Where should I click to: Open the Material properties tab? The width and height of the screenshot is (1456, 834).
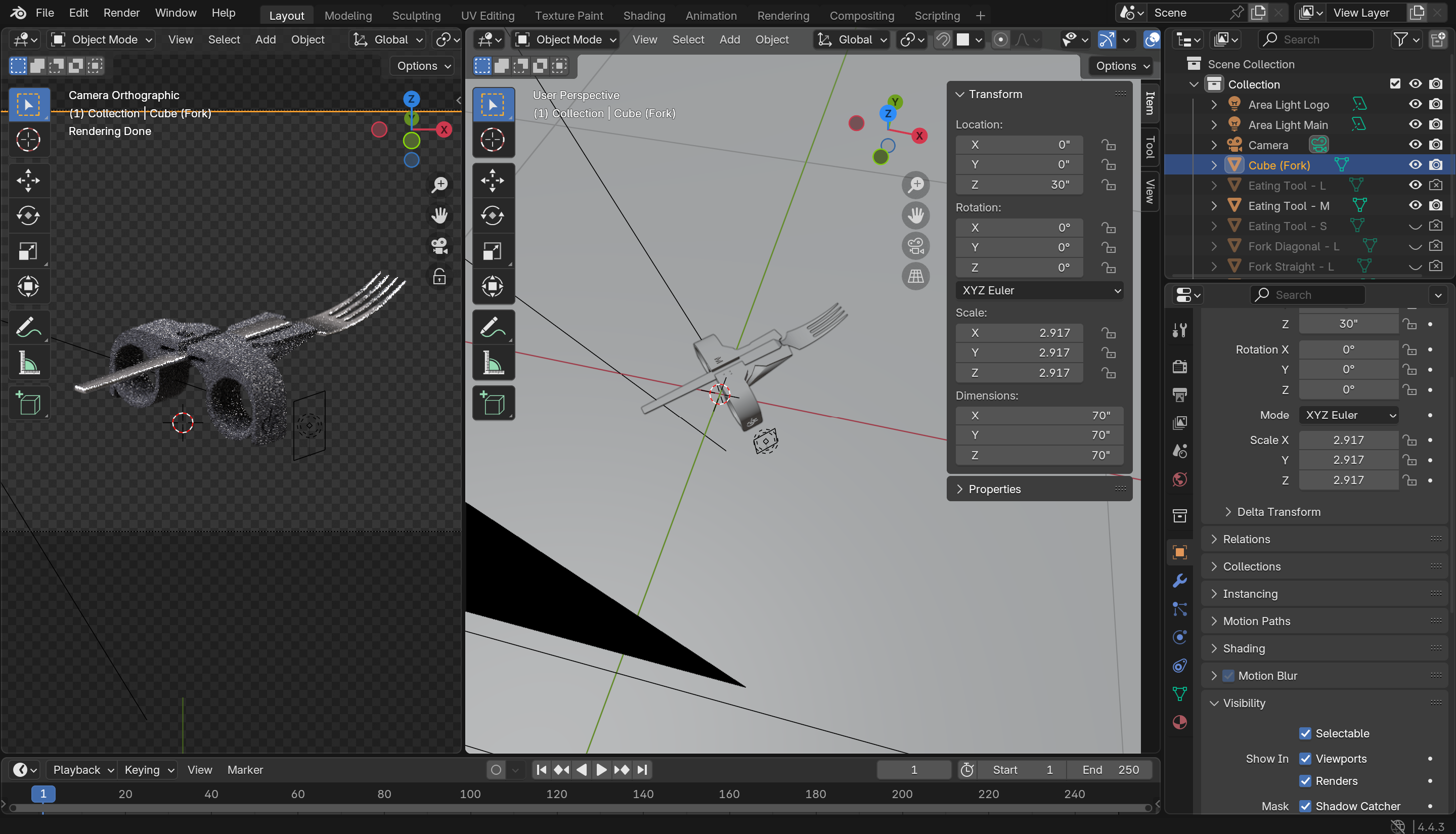tap(1179, 722)
